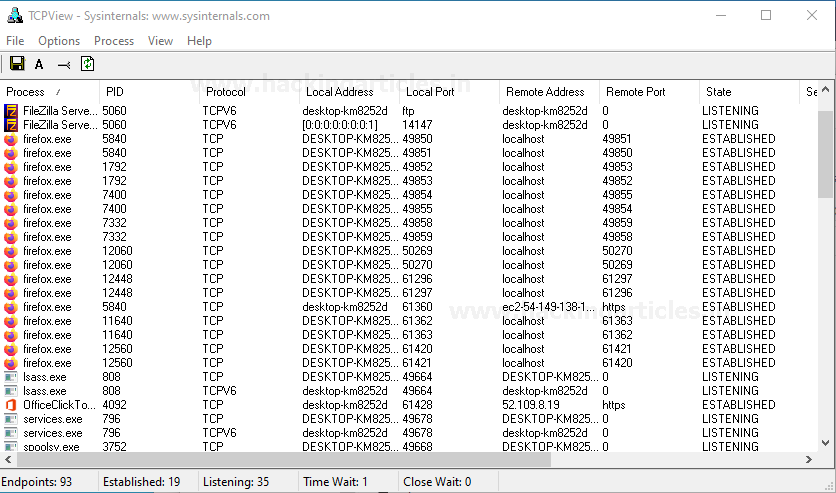This screenshot has width=836, height=493.
Task: Select OfficeClickToRun local port 61428 cell
Action: pos(417,405)
